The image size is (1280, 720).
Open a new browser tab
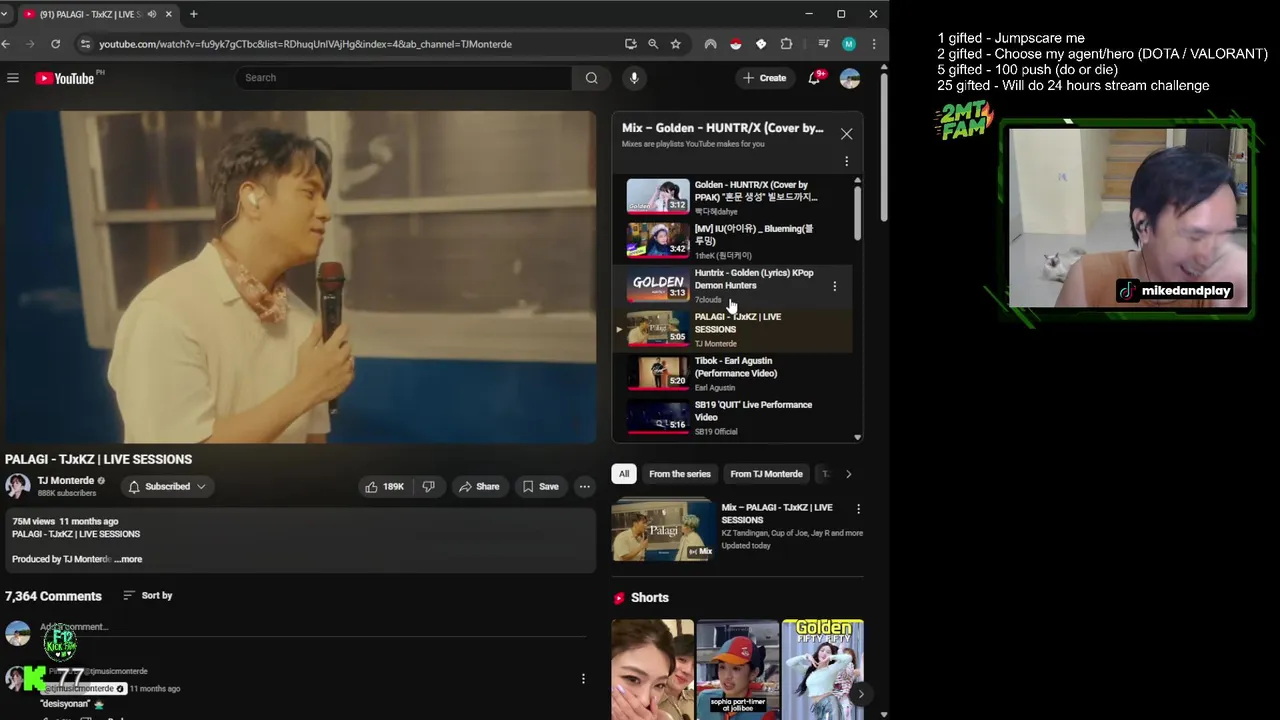[194, 14]
